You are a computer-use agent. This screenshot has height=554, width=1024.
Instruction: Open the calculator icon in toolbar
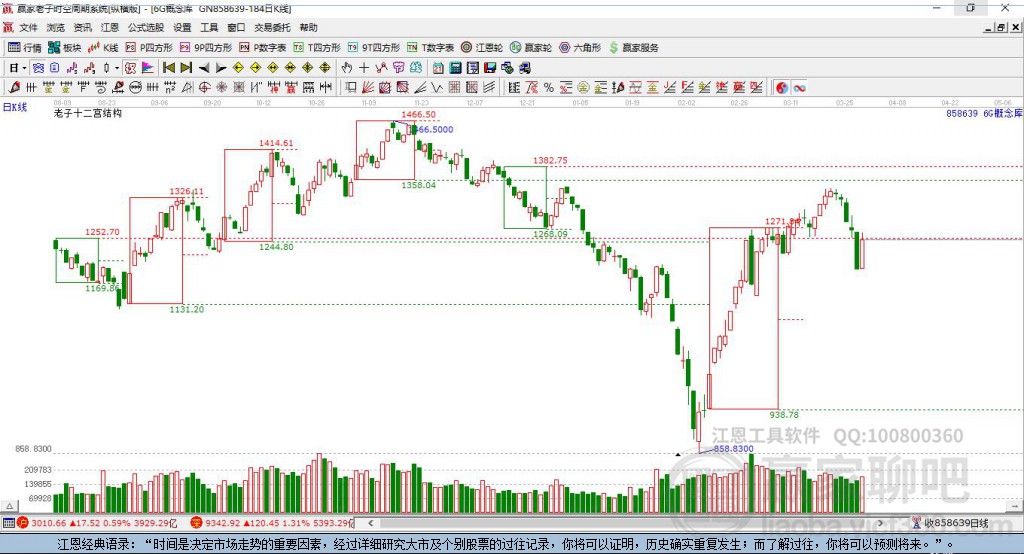click(x=455, y=68)
